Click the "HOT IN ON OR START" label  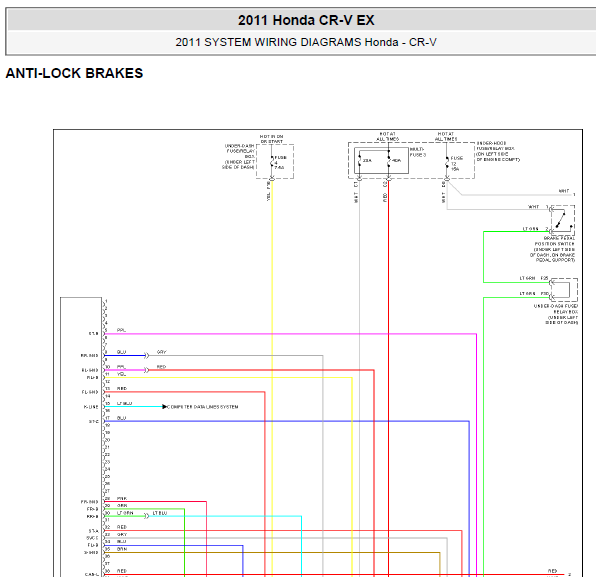pos(271,139)
